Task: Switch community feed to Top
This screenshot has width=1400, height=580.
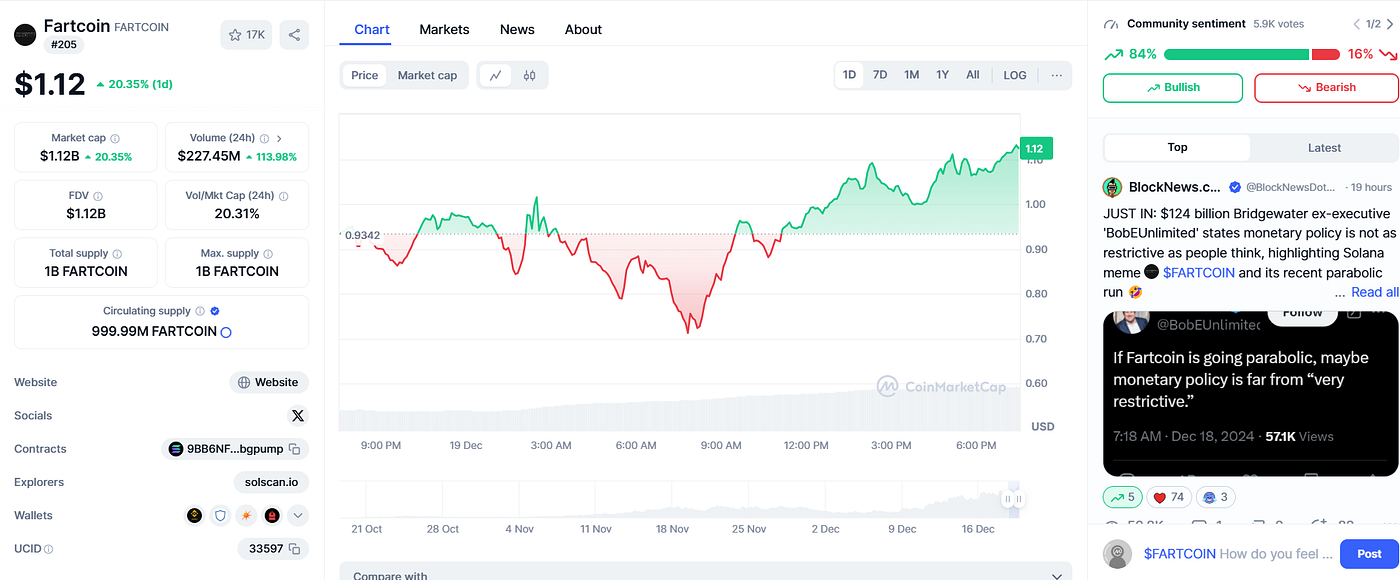Action: coord(1178,148)
